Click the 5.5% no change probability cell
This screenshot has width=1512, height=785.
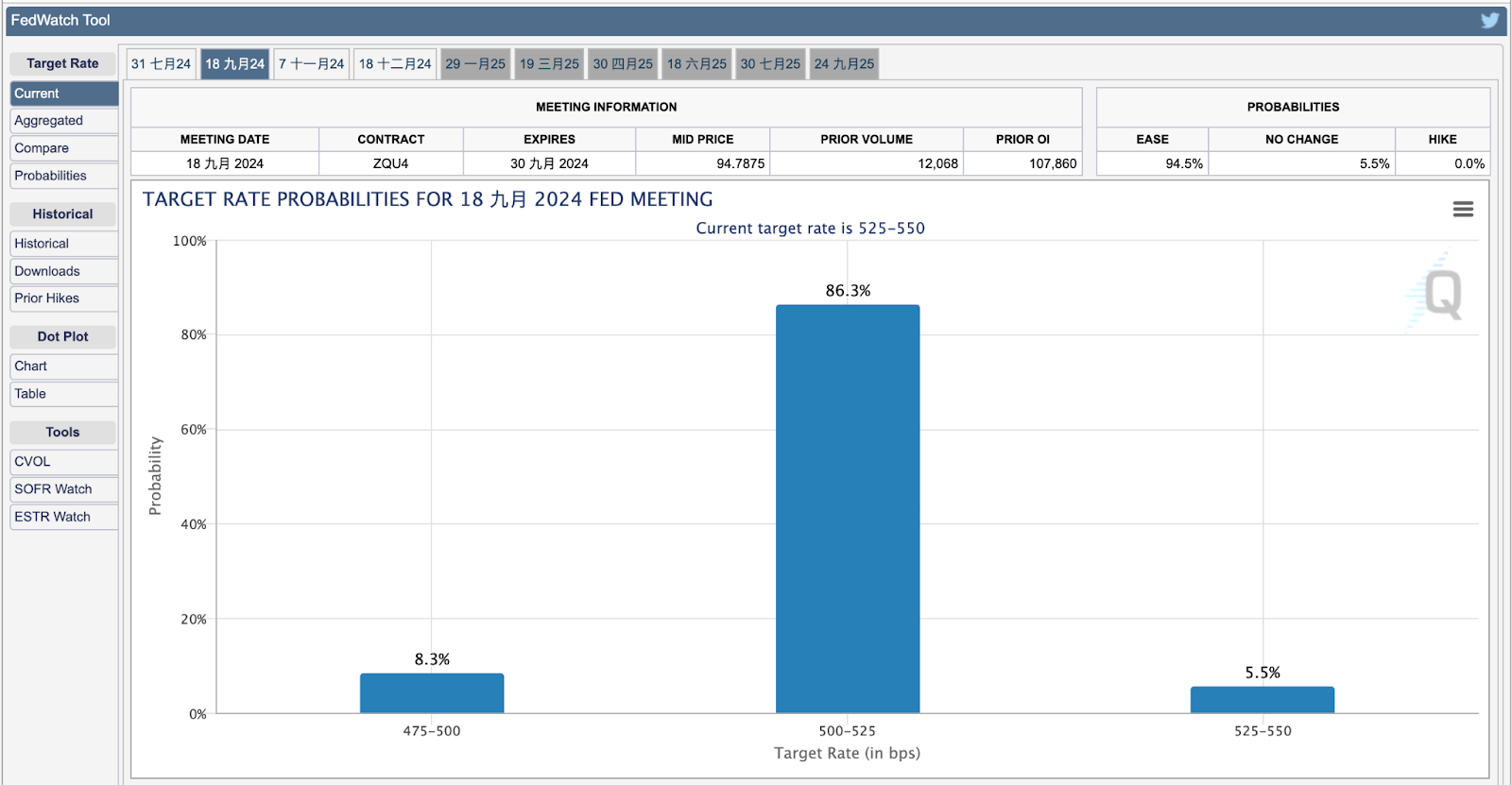1302,163
